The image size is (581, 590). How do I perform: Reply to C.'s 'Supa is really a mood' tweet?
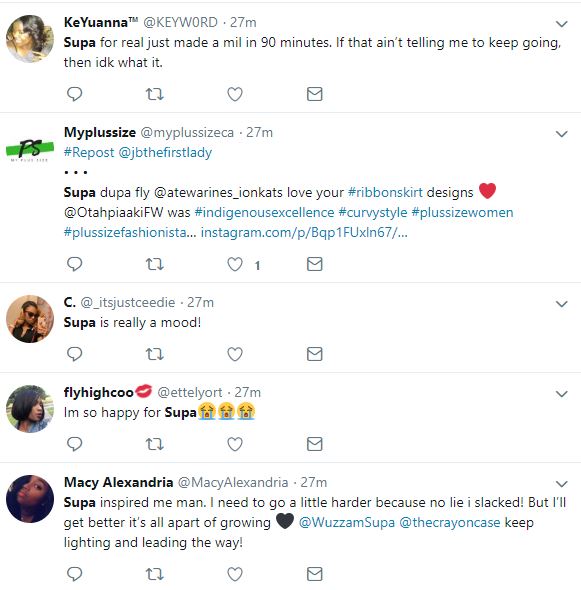point(74,354)
